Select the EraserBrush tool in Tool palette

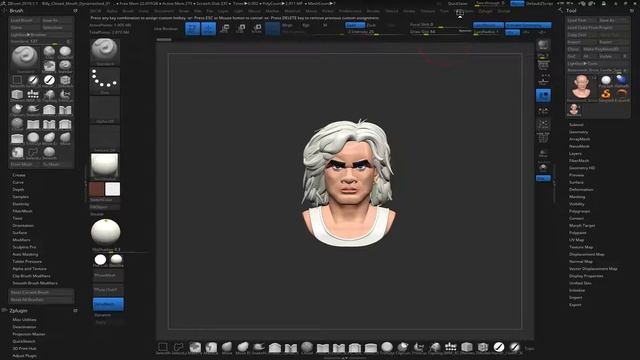622,94
